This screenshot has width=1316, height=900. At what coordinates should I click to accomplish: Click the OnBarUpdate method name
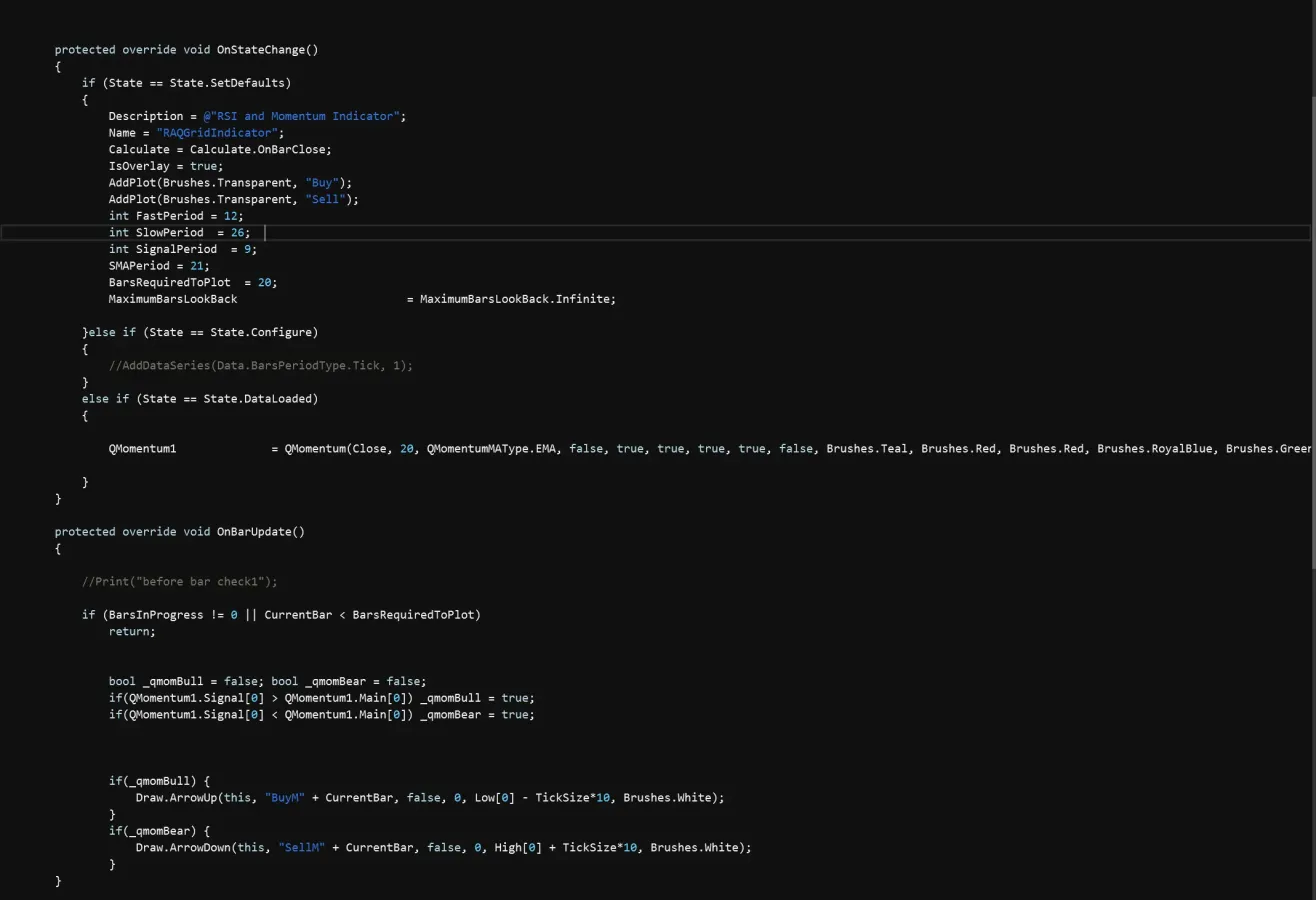pos(257,532)
